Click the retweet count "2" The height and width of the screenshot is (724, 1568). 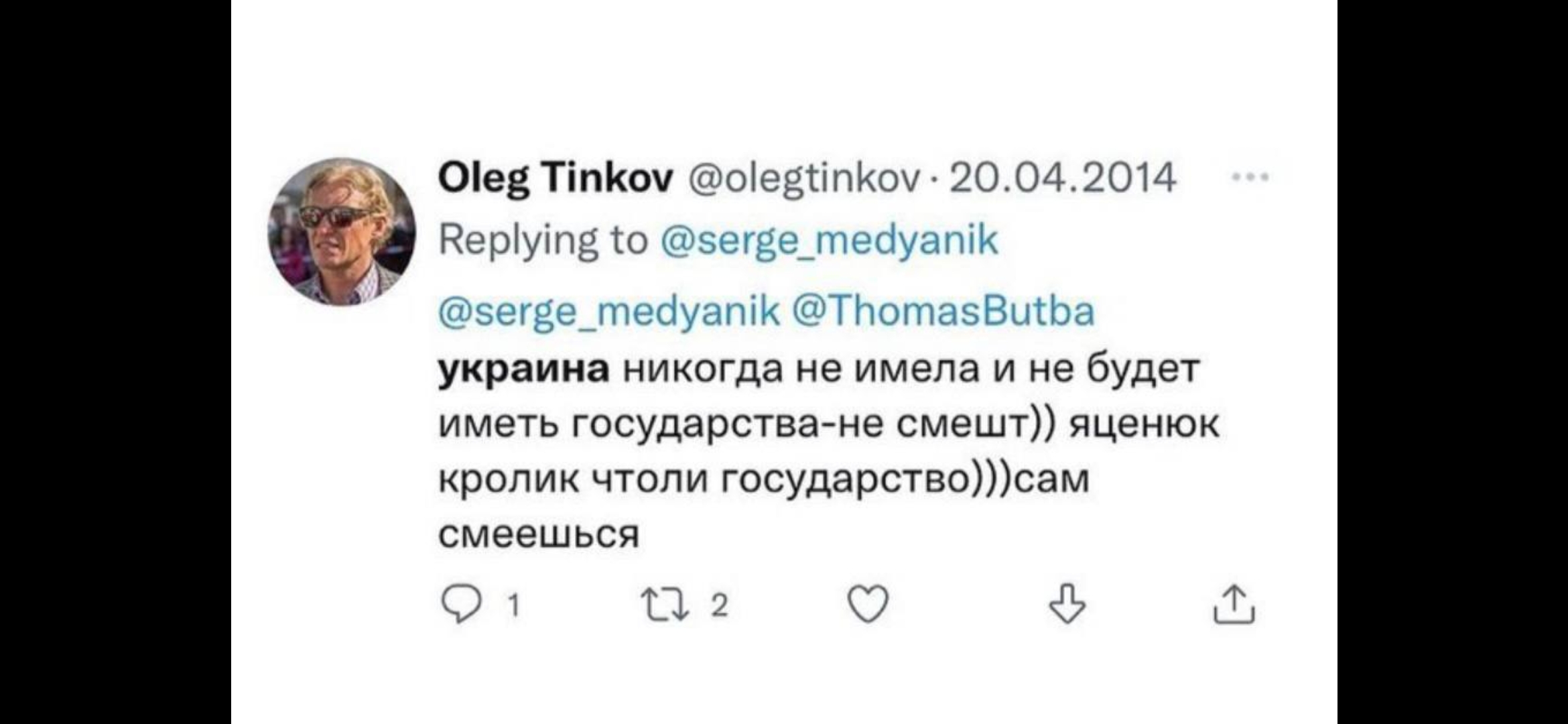click(718, 607)
